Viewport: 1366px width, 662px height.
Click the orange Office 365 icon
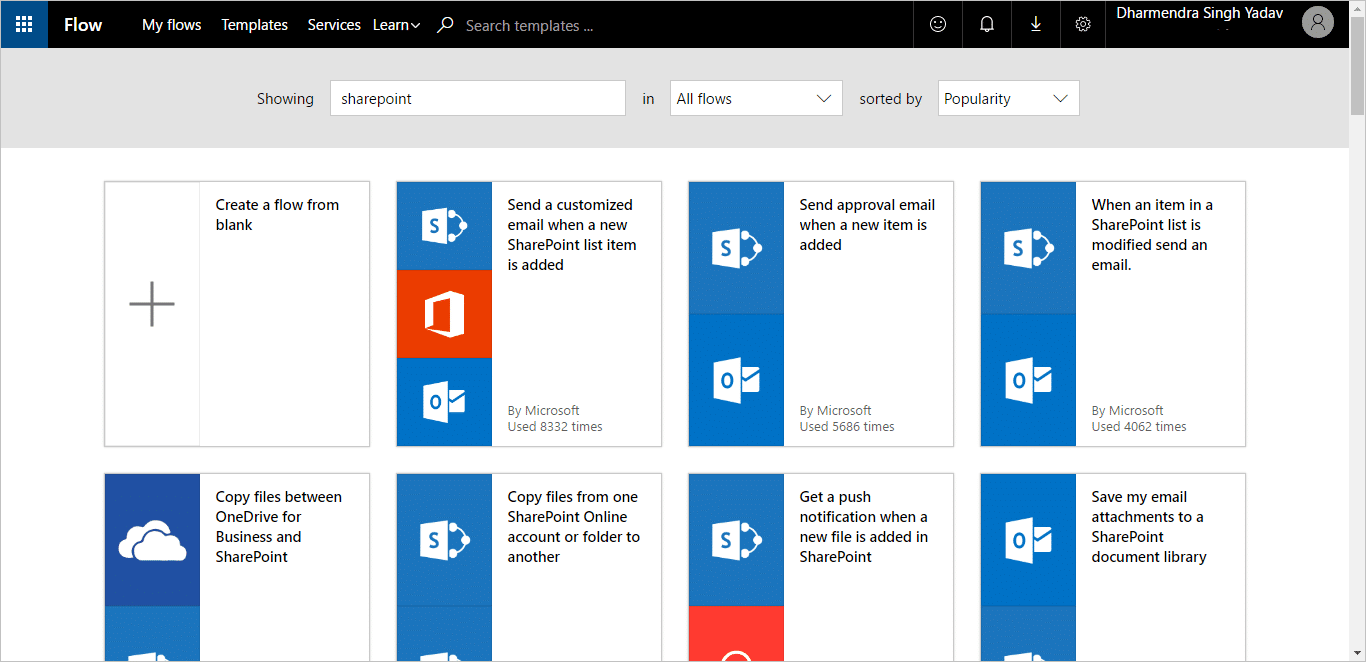click(x=444, y=314)
